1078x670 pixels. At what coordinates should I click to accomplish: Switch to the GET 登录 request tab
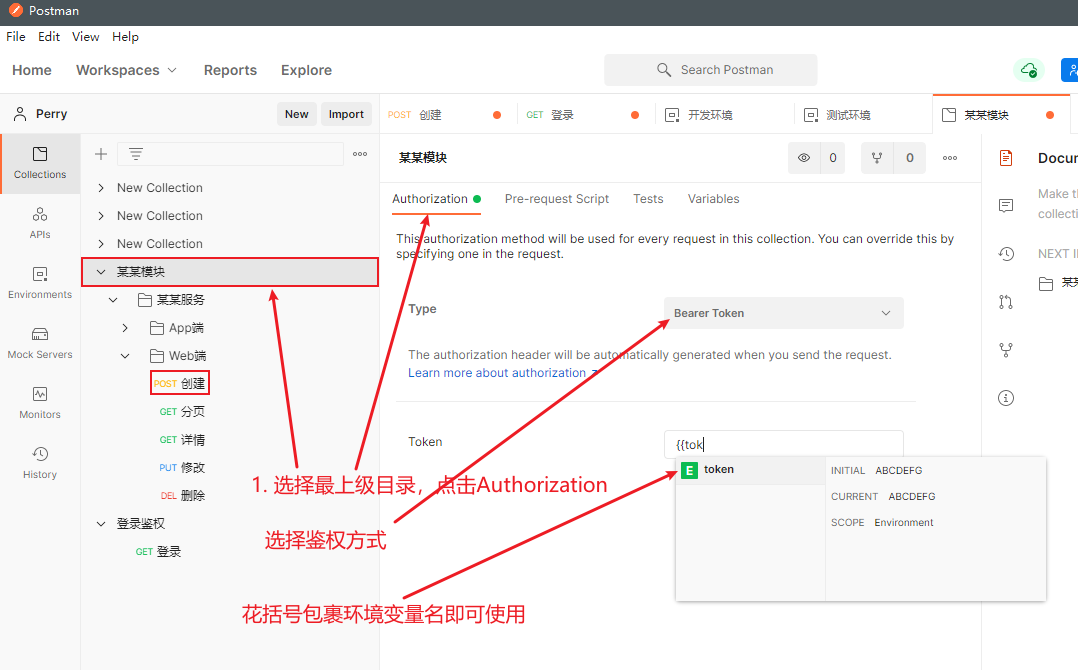point(584,115)
